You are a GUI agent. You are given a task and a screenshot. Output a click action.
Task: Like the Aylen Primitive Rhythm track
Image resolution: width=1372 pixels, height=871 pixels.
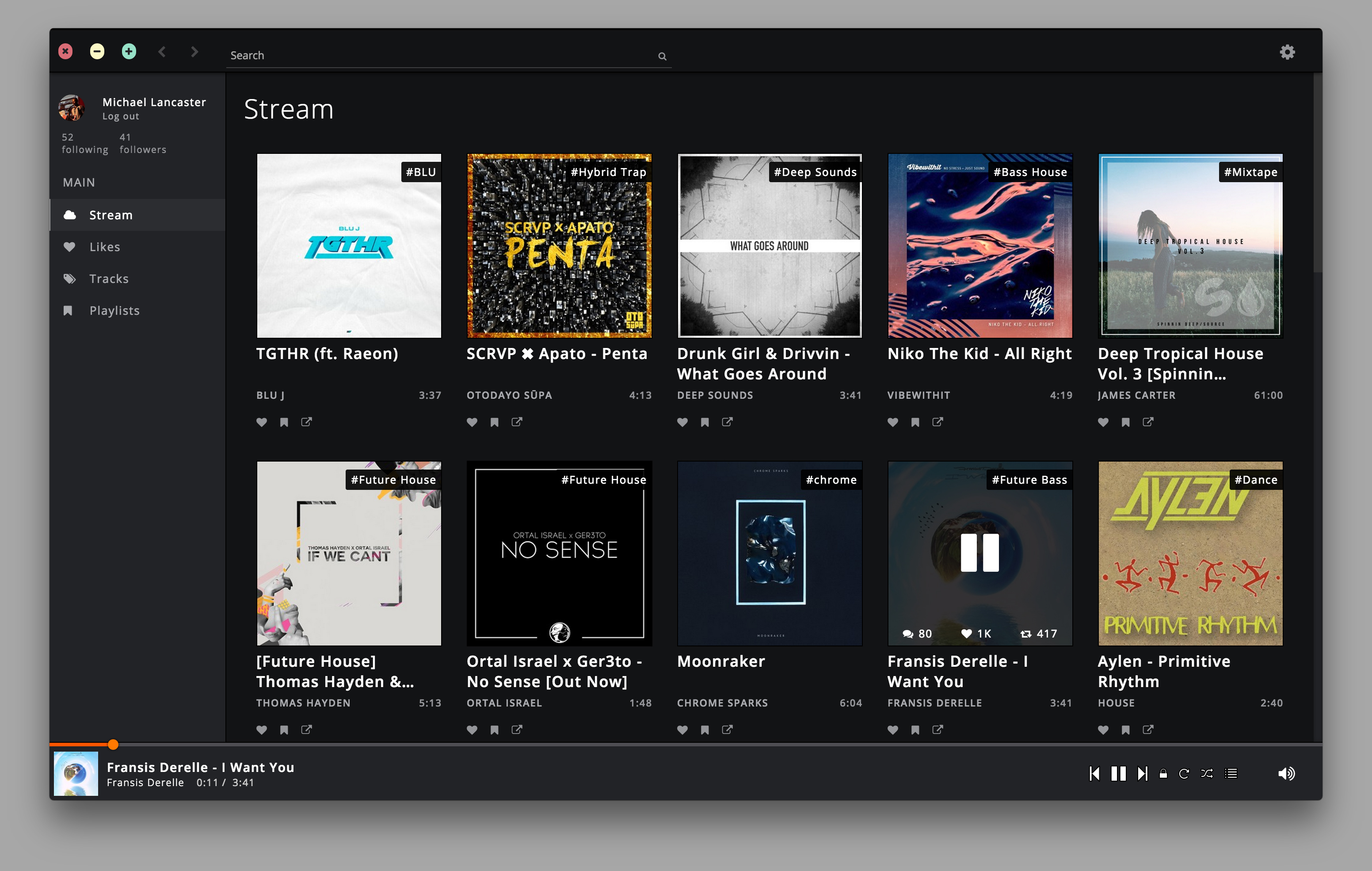click(1103, 730)
